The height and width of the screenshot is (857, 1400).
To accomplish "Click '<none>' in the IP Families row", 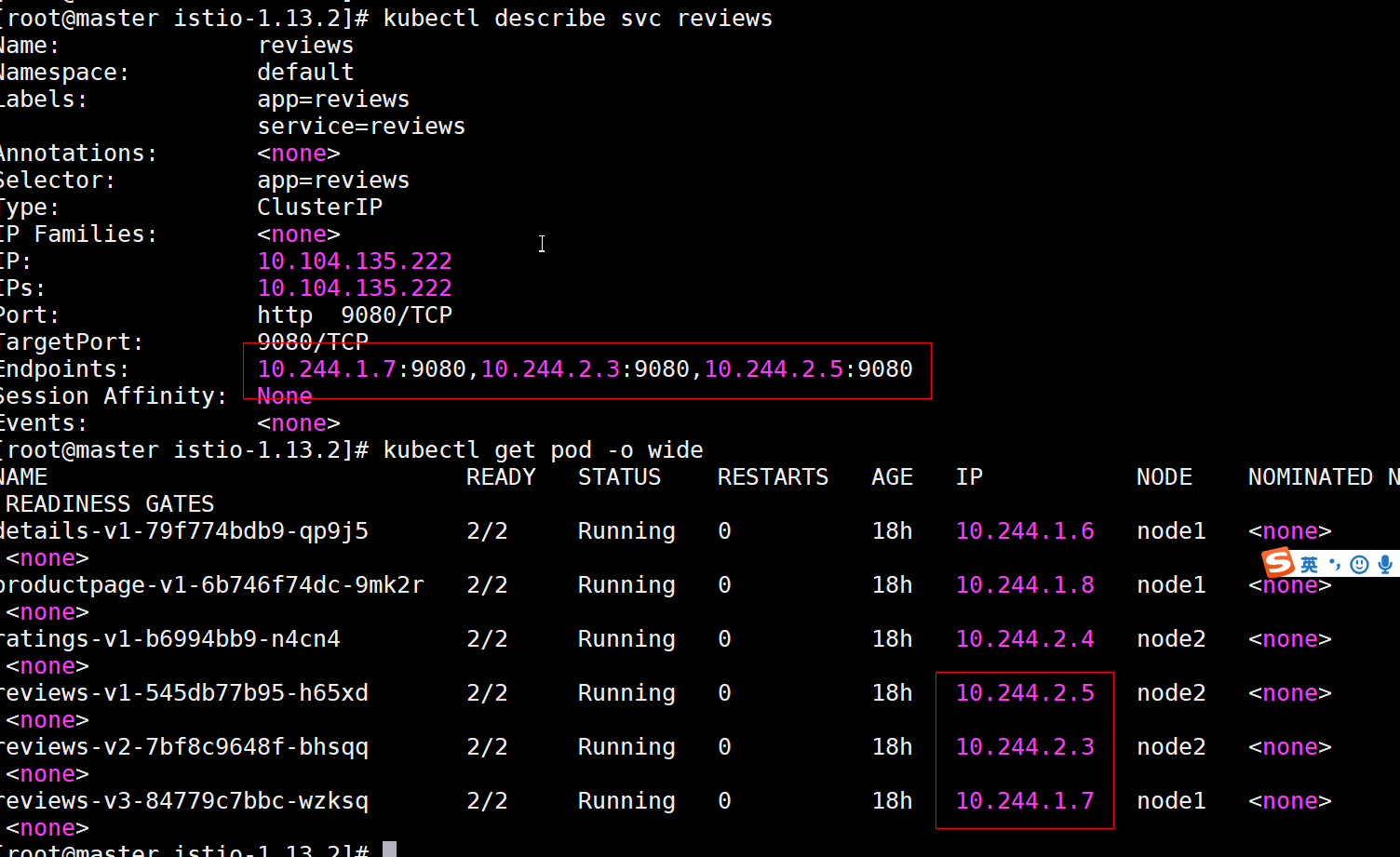I will click(299, 234).
